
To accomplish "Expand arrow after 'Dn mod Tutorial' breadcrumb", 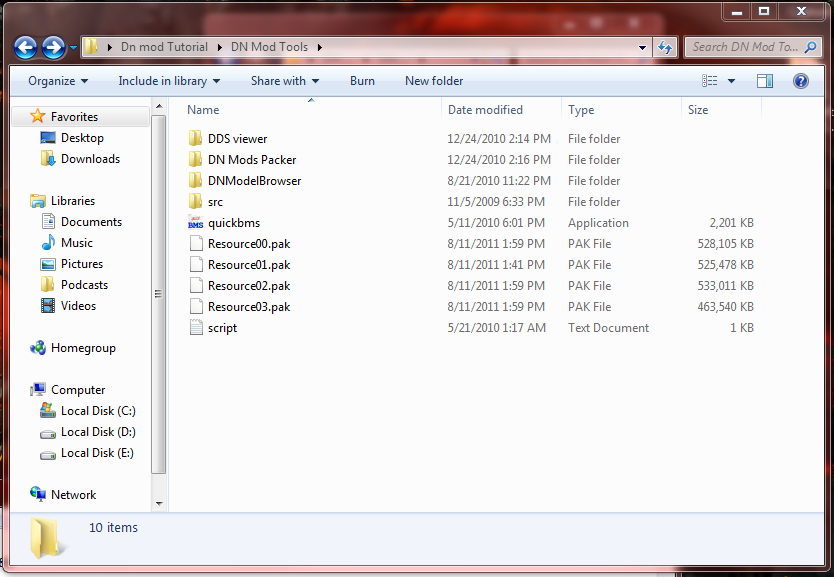I will click(219, 47).
